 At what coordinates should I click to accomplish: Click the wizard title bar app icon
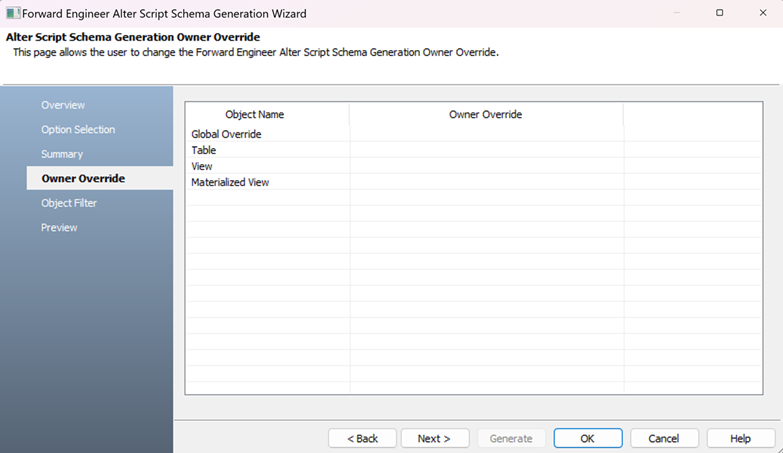pos(13,13)
